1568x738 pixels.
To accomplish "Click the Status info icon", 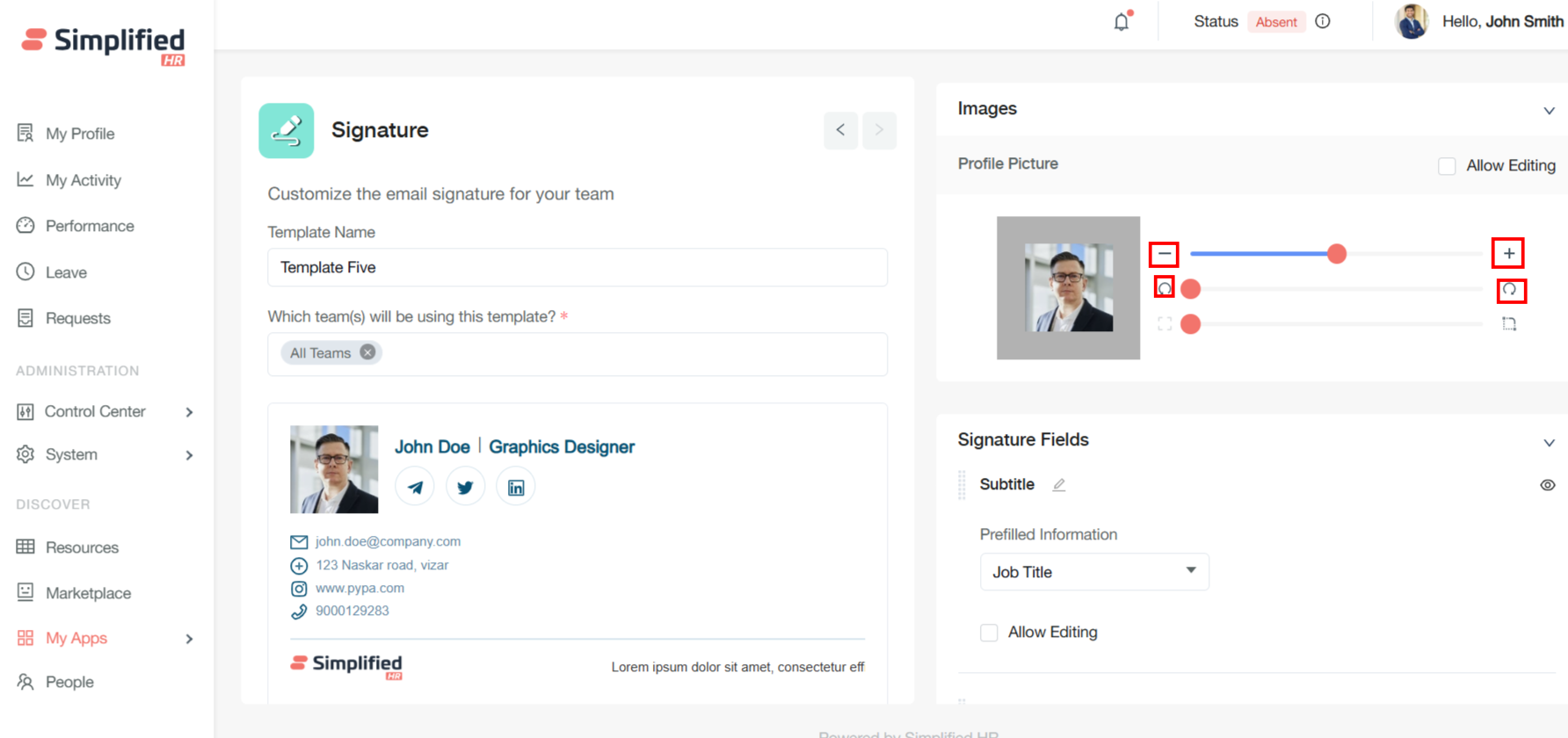I will click(x=1323, y=22).
